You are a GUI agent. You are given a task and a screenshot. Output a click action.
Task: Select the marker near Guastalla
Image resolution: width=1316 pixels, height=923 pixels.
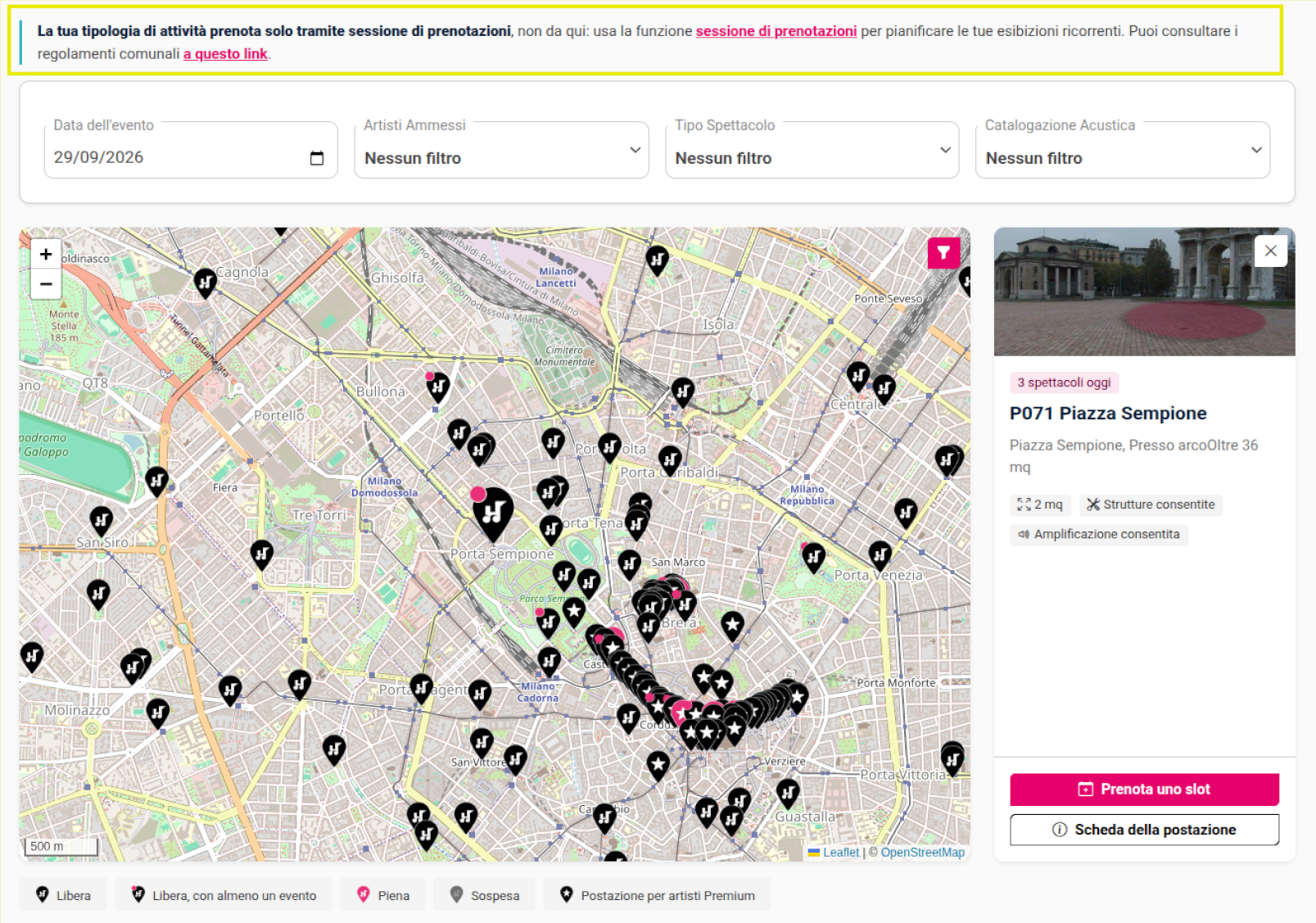(788, 794)
